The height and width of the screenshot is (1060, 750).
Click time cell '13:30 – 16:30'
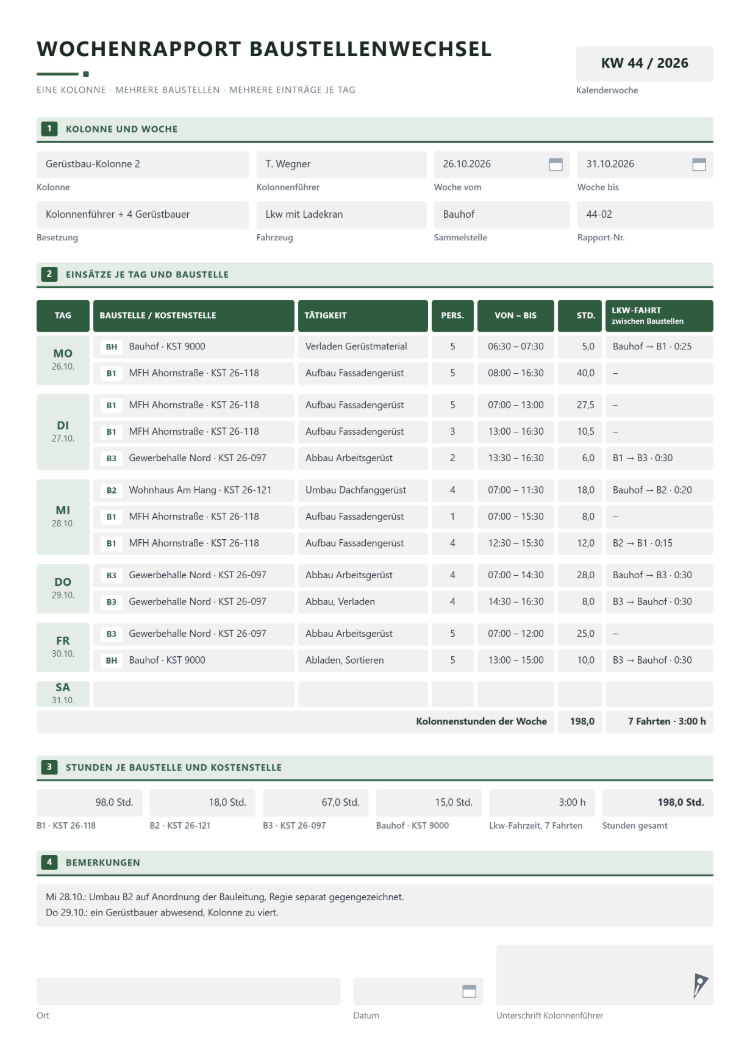[x=515, y=458]
